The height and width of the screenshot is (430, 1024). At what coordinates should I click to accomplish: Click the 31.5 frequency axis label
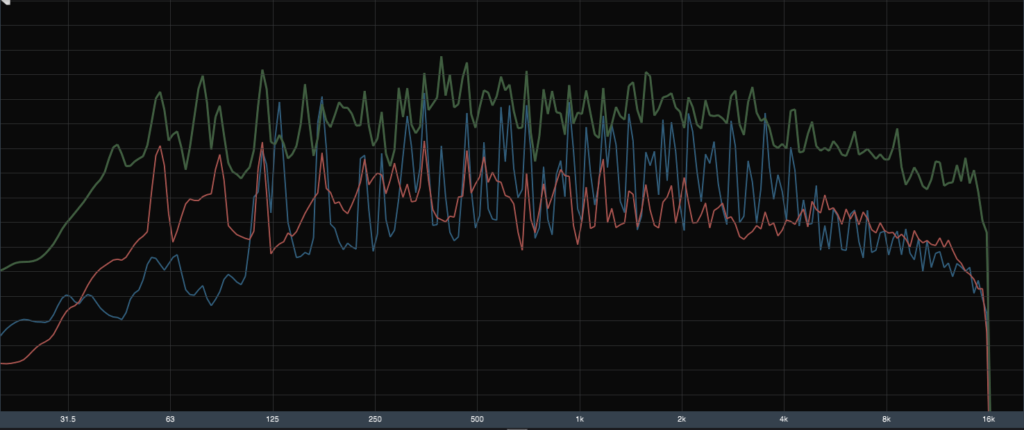tap(68, 419)
